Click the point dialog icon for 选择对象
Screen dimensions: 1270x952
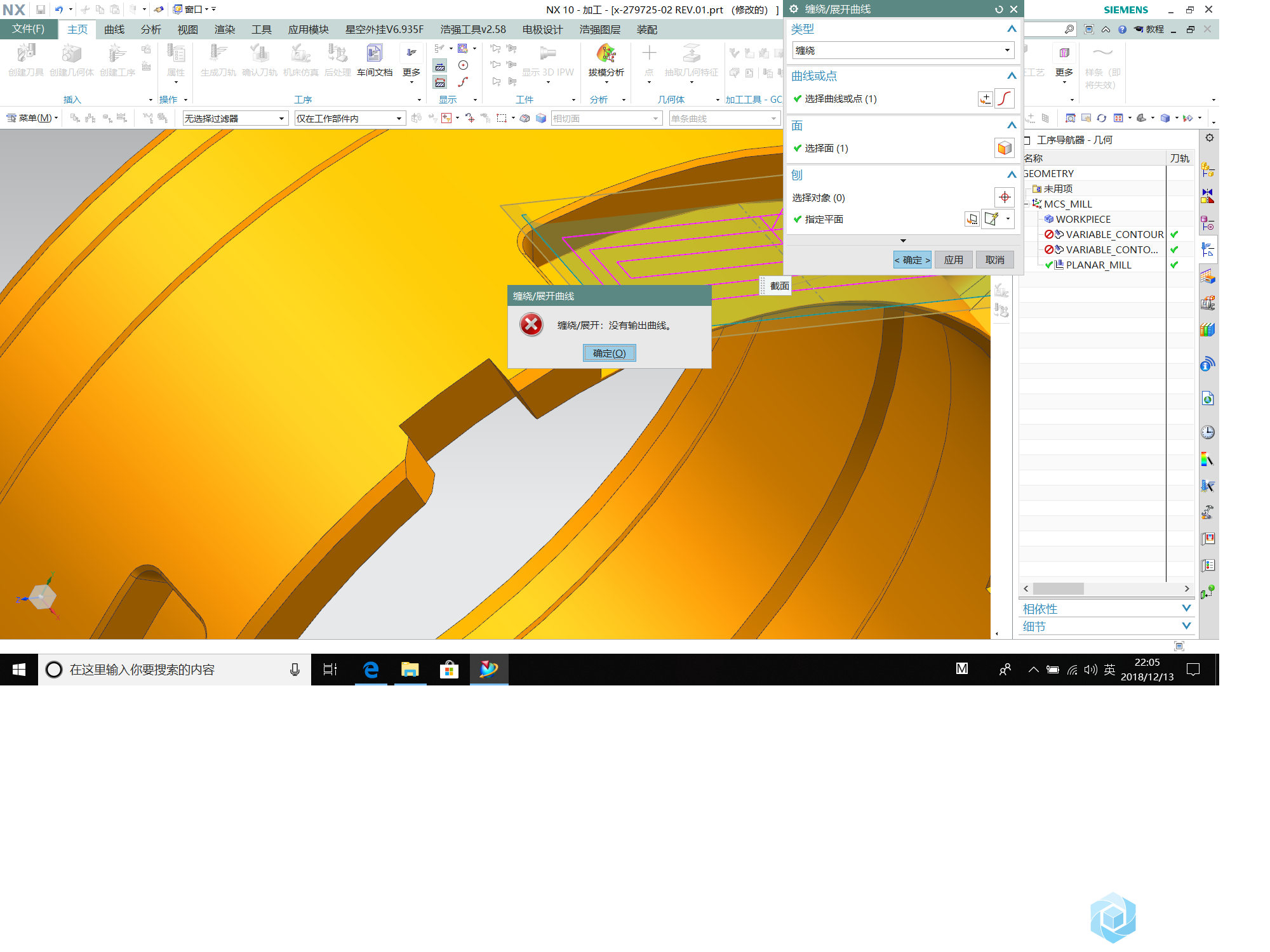pyautogui.click(x=1004, y=197)
